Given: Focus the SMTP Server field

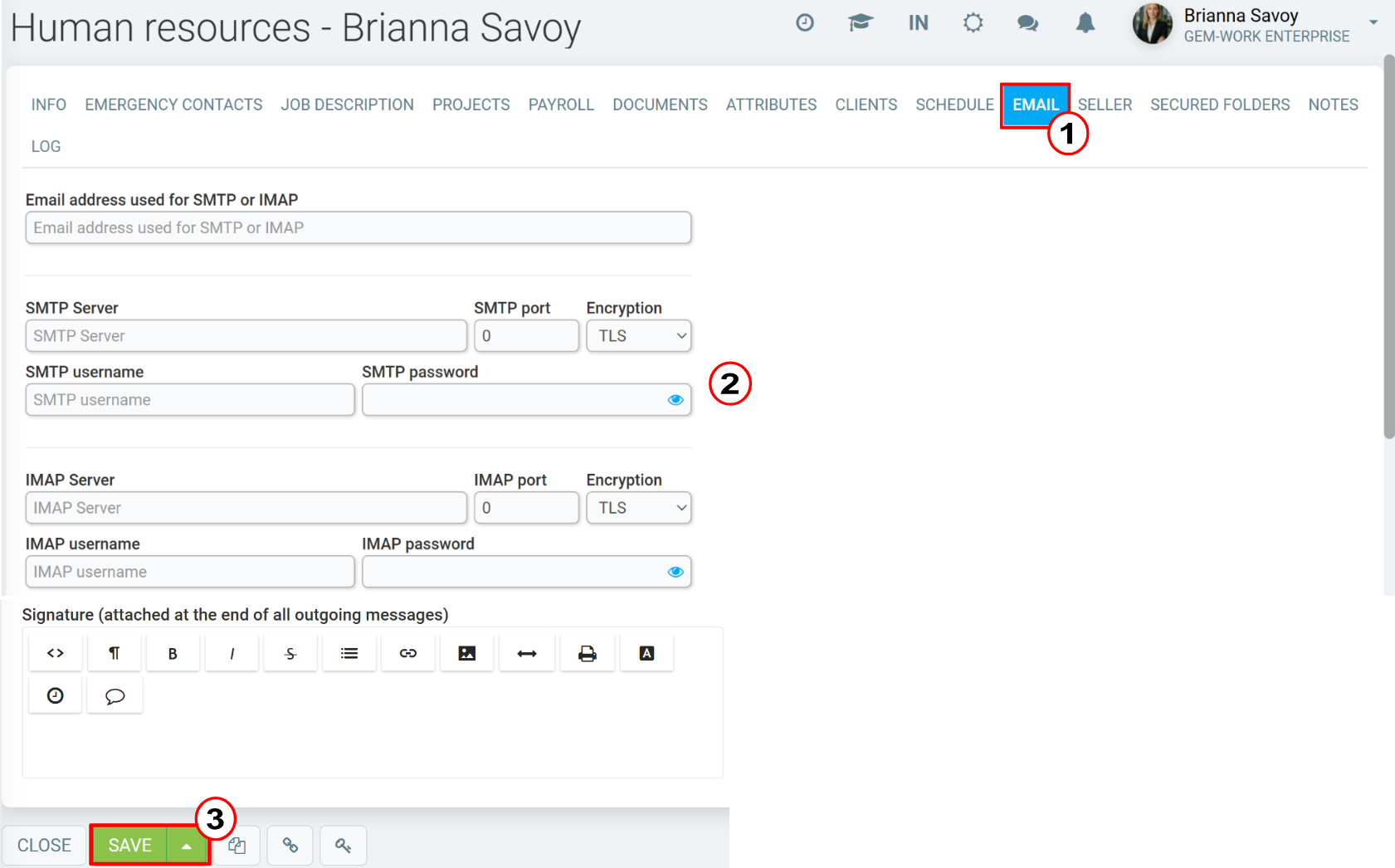Looking at the screenshot, I should [x=246, y=336].
